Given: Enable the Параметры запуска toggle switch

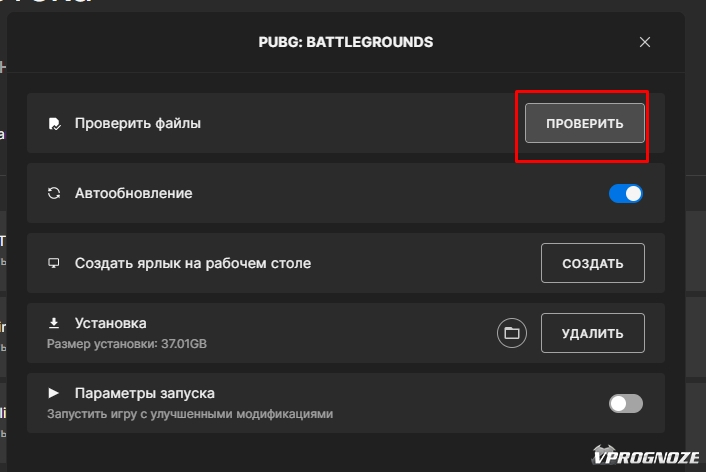Looking at the screenshot, I should click(x=626, y=403).
